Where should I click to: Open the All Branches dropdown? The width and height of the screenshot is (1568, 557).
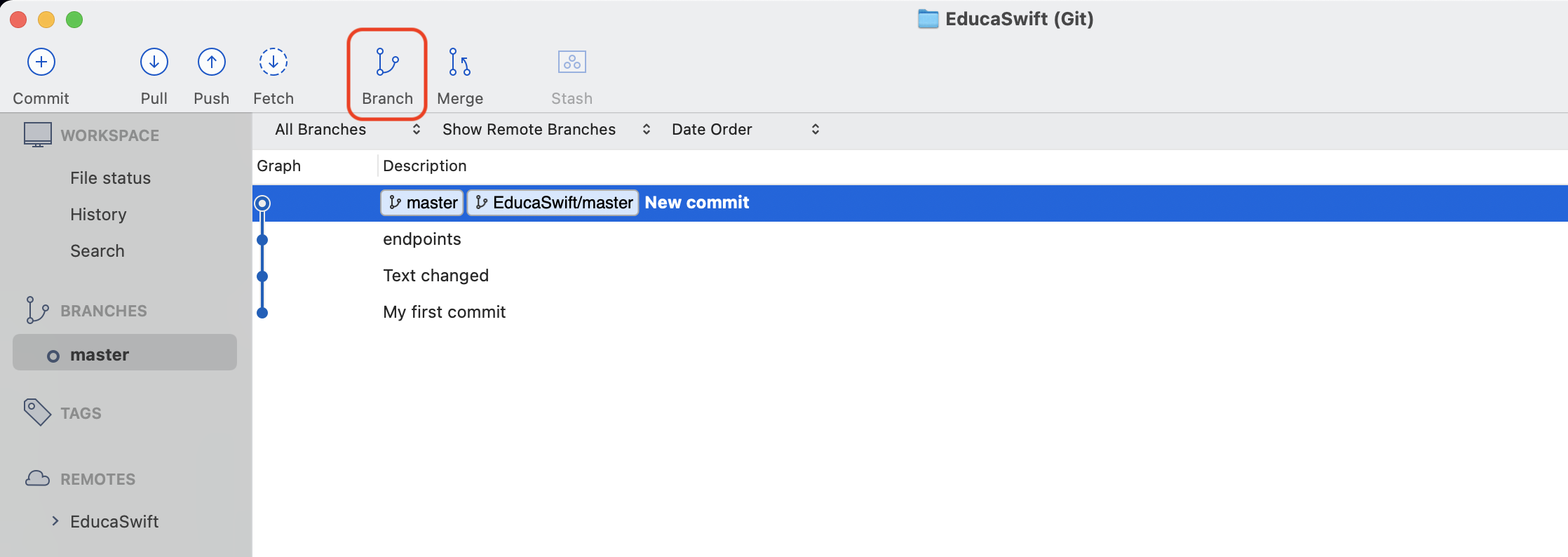coord(347,129)
